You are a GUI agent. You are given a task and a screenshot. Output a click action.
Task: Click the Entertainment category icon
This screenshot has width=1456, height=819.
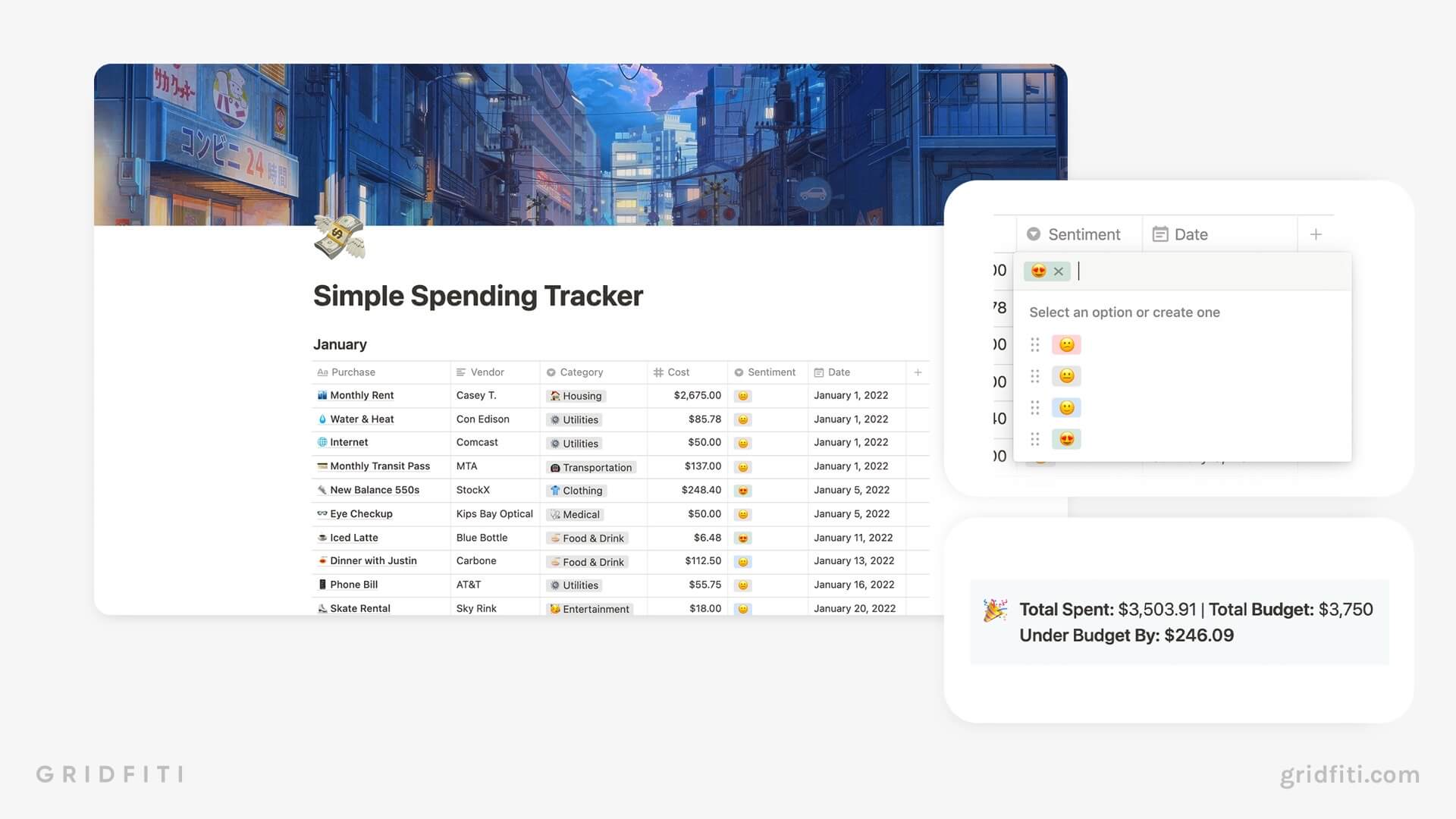pyautogui.click(x=553, y=608)
